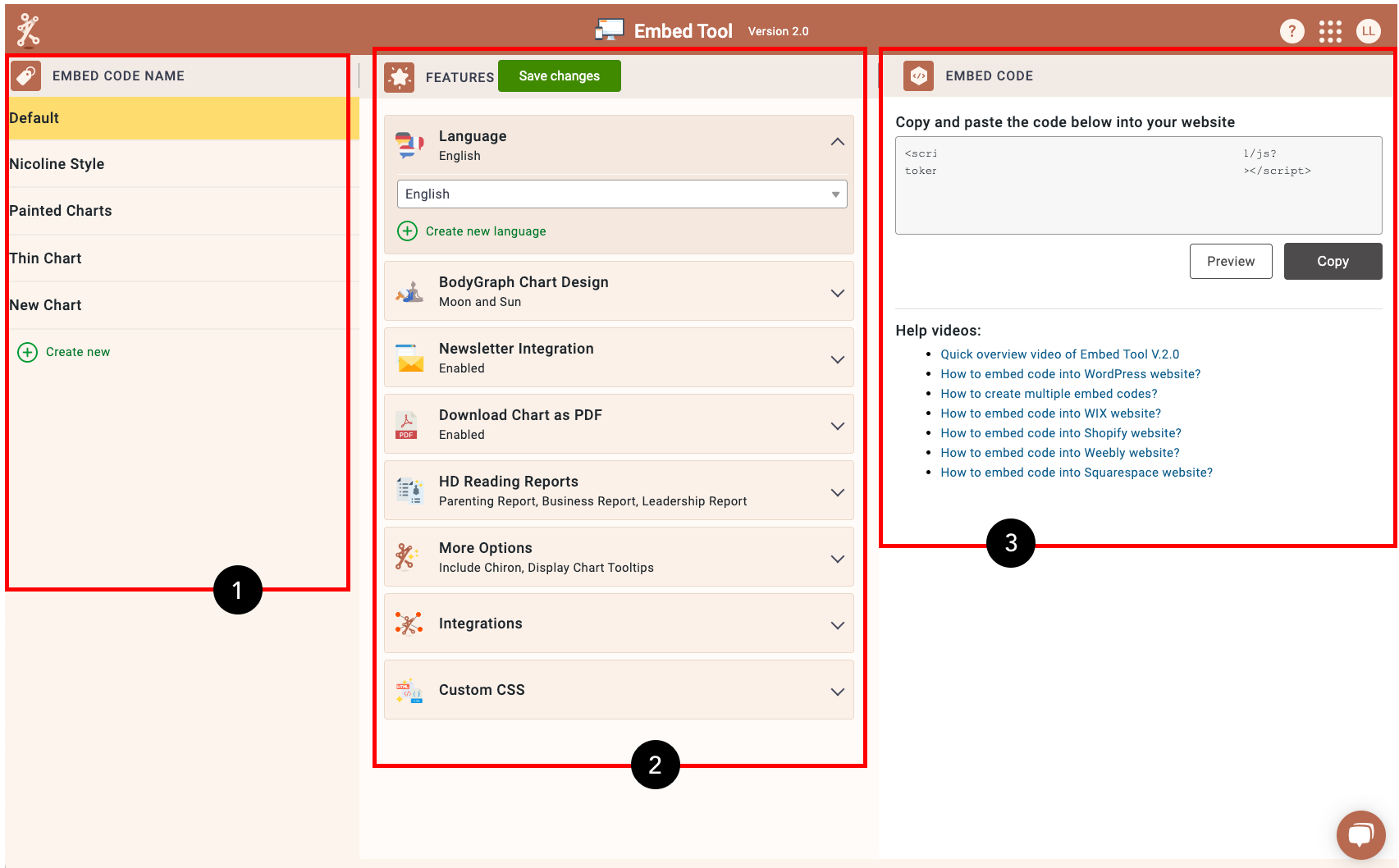
Task: Expand the HD Reading Reports section
Action: [838, 492]
